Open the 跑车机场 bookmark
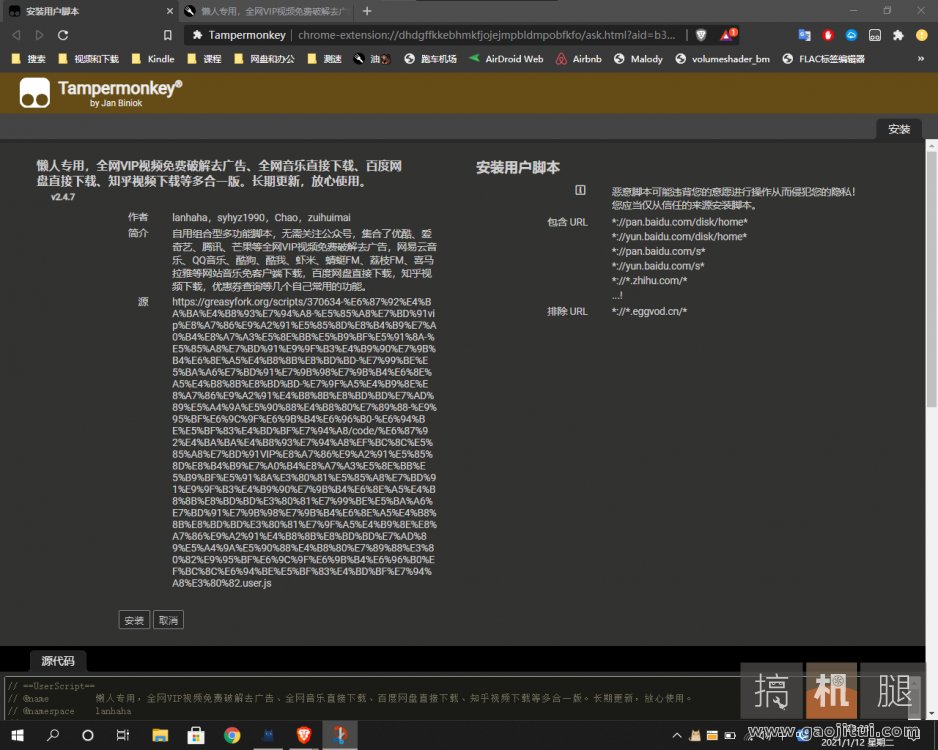 [431, 59]
